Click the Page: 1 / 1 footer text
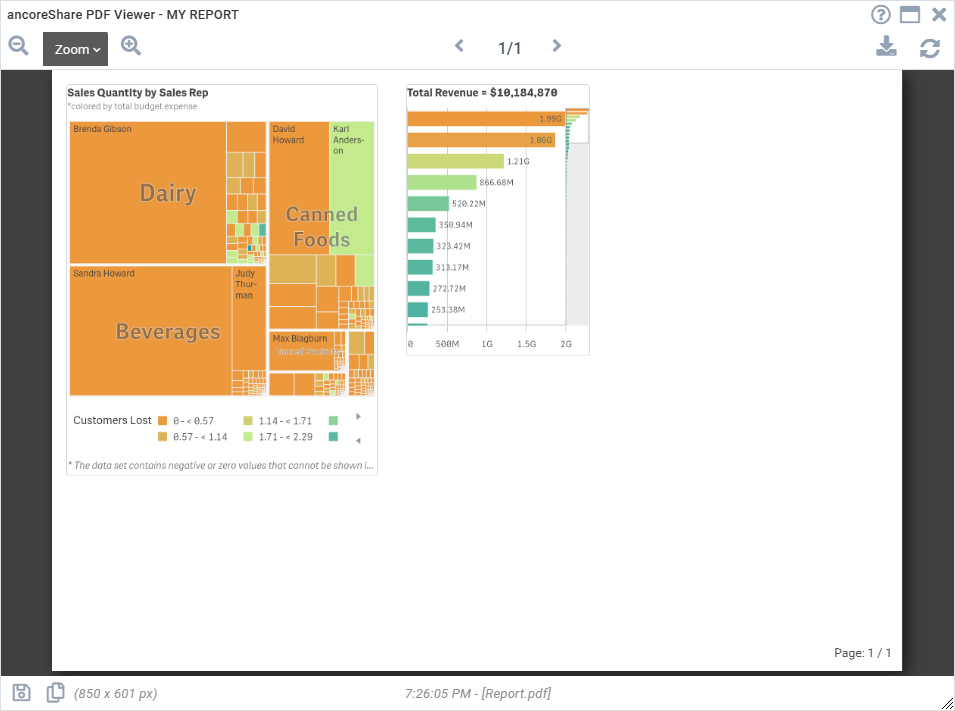This screenshot has width=955, height=711. tap(862, 653)
